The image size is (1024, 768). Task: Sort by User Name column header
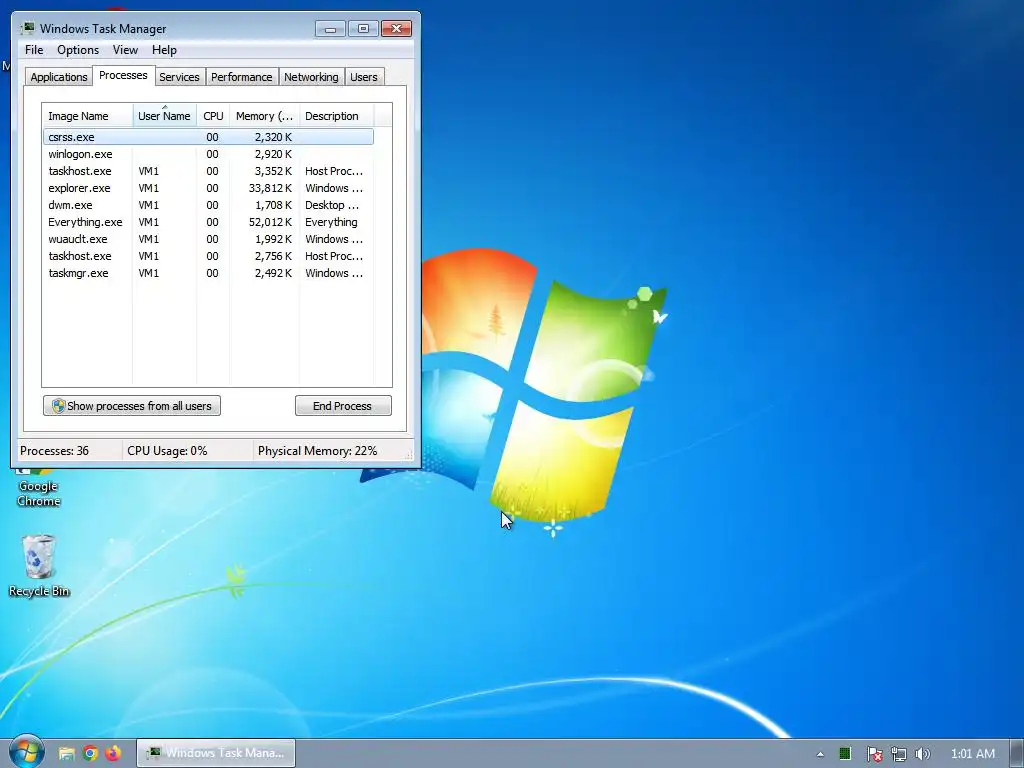(165, 116)
